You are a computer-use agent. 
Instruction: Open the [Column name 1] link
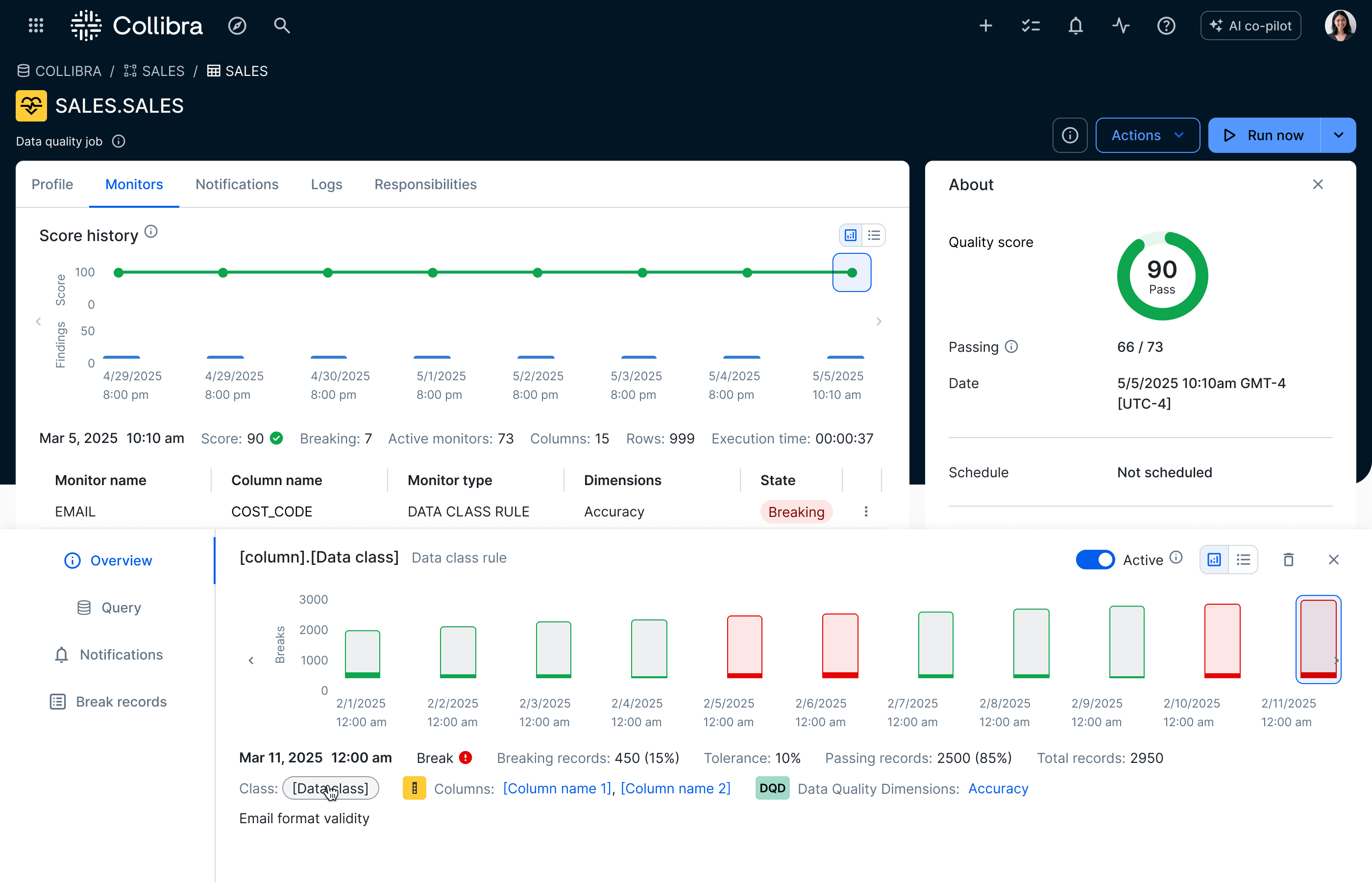[557, 788]
